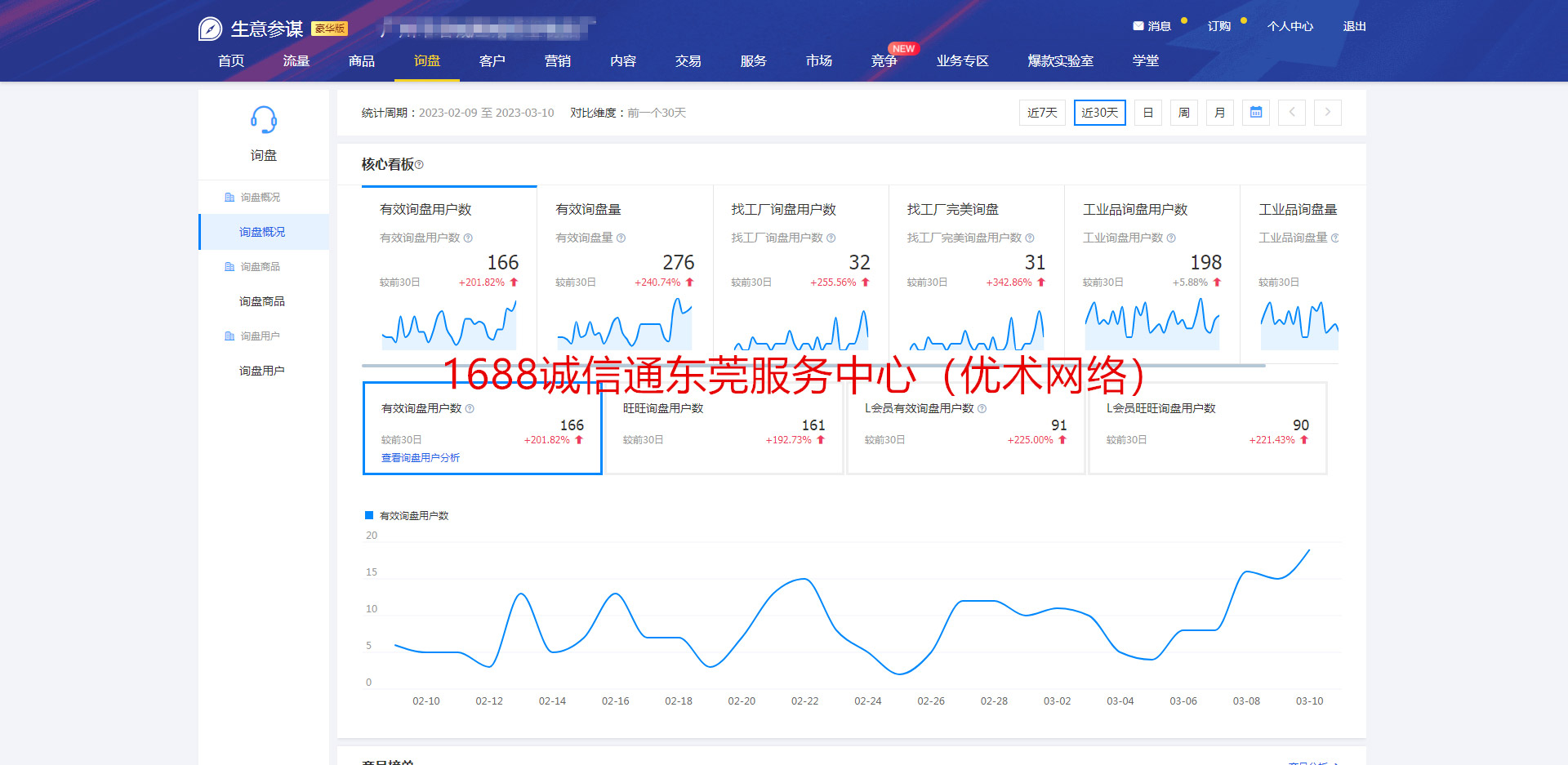Toggle the 有效询盘用户数 blue legend swatch
The width and height of the screenshot is (1568, 765).
tap(369, 516)
